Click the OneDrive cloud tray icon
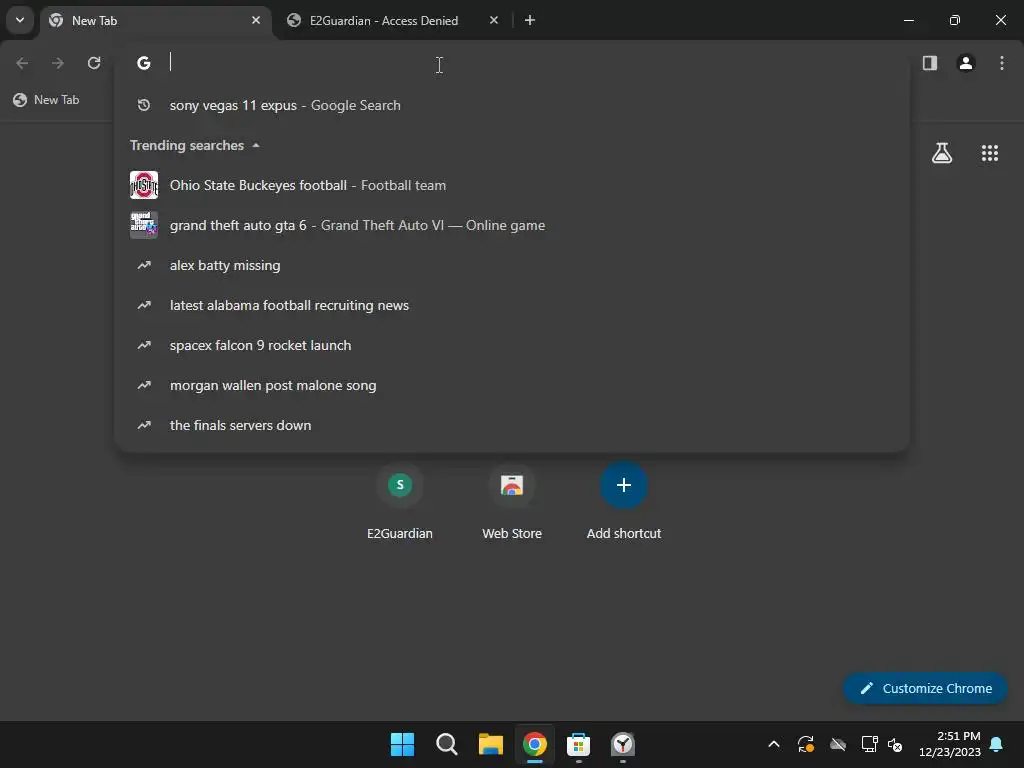Viewport: 1024px width, 768px height. 838,744
